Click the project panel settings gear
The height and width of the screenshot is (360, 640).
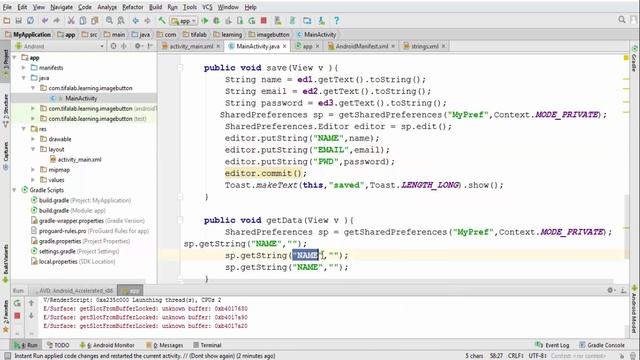pos(138,46)
